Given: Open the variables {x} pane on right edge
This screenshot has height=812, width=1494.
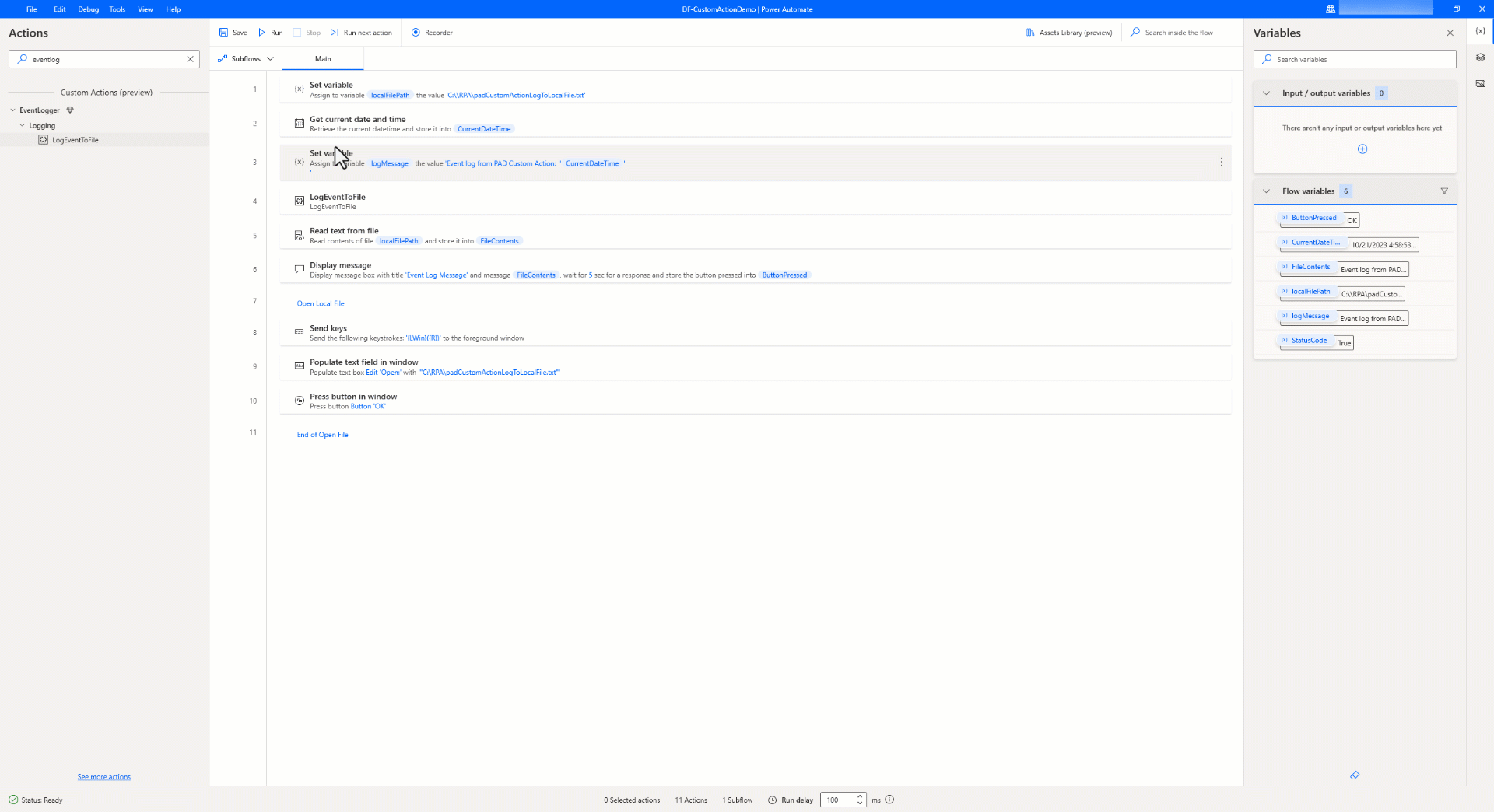Looking at the screenshot, I should [1482, 32].
